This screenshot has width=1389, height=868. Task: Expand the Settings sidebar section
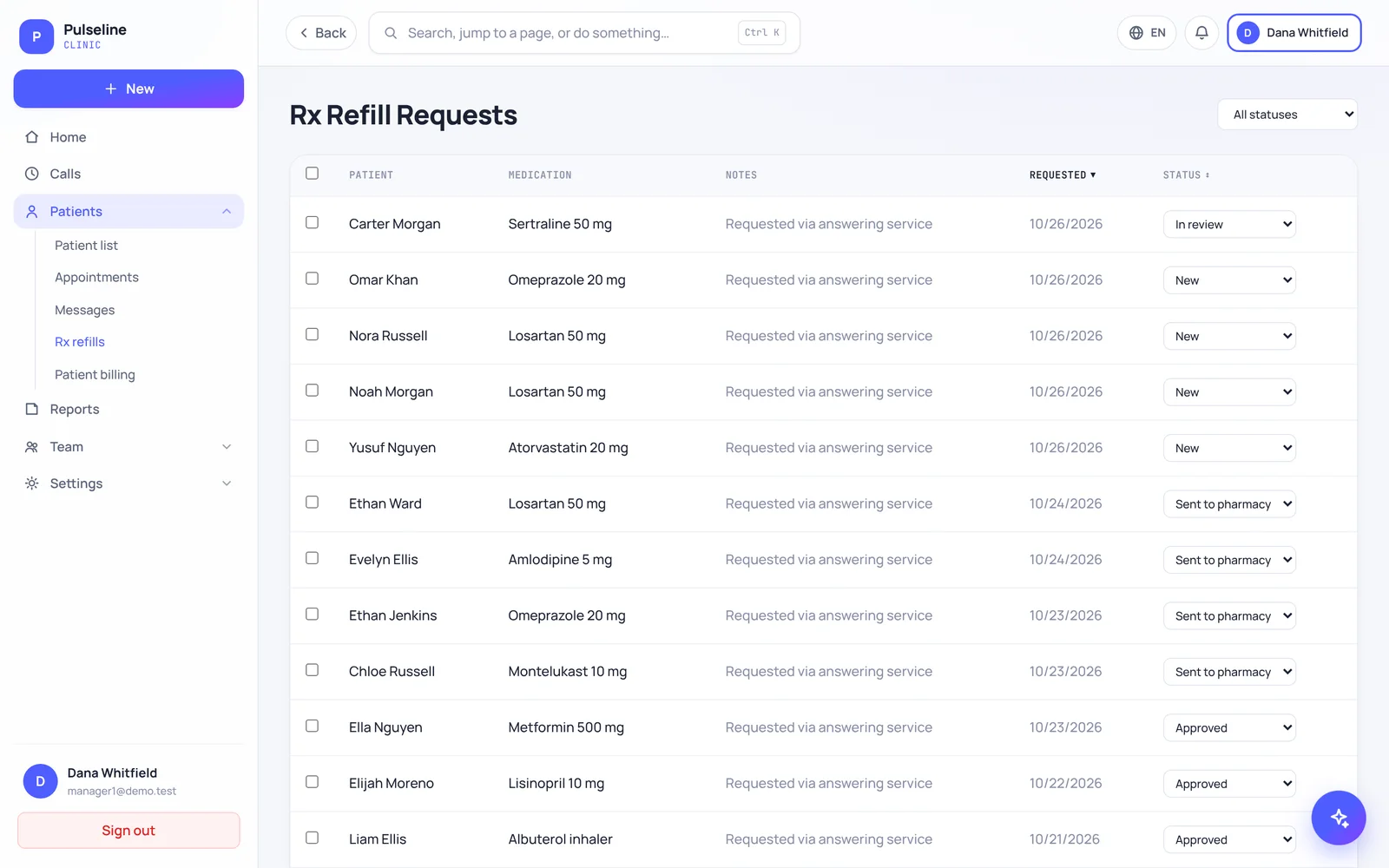(x=128, y=483)
